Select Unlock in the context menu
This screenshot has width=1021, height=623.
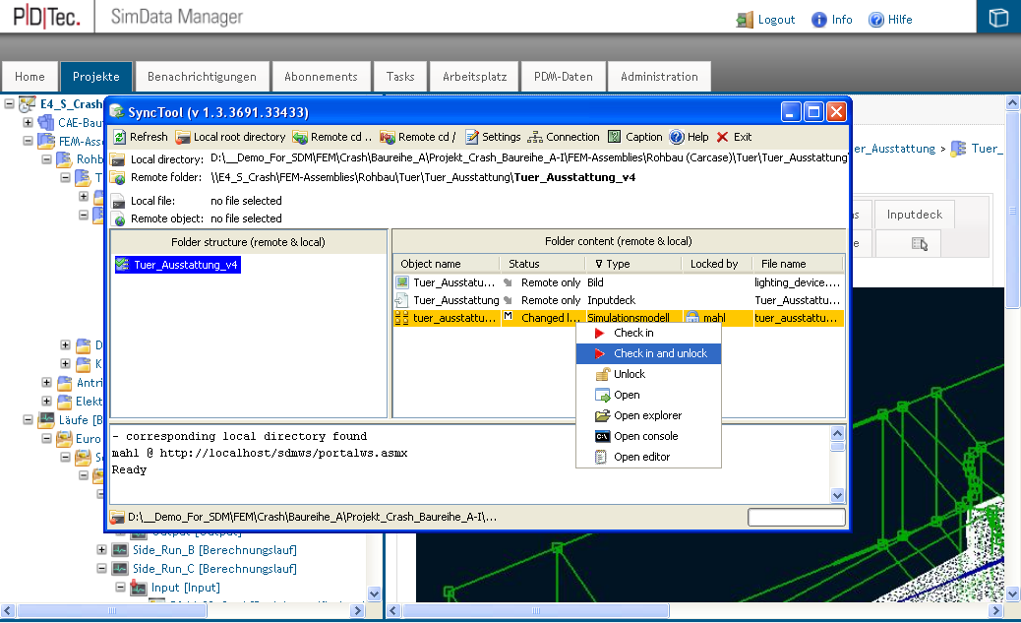[x=649, y=374]
